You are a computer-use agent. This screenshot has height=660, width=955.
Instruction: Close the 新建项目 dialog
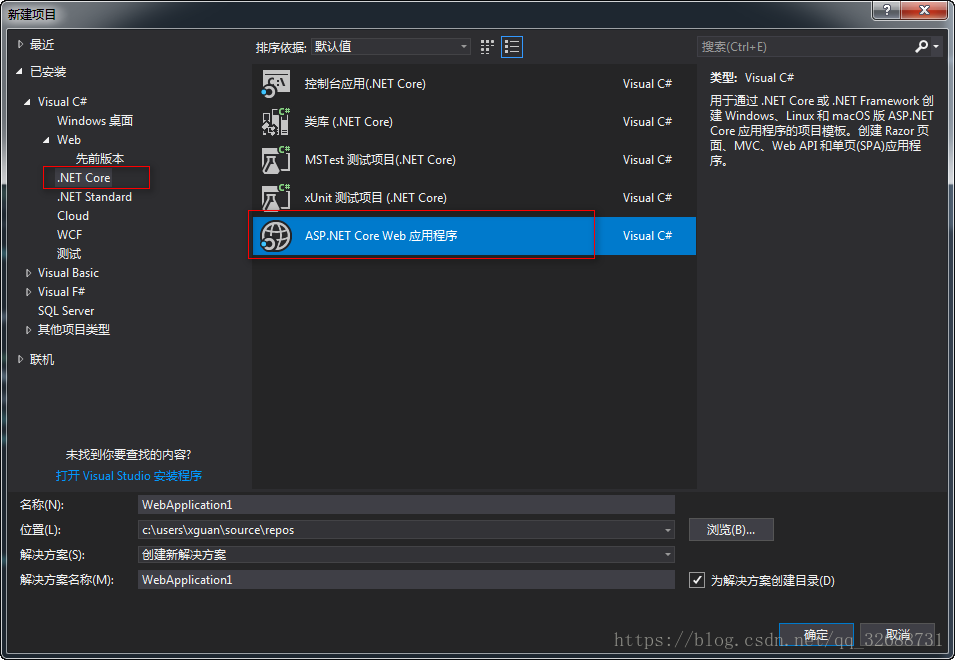click(x=923, y=10)
